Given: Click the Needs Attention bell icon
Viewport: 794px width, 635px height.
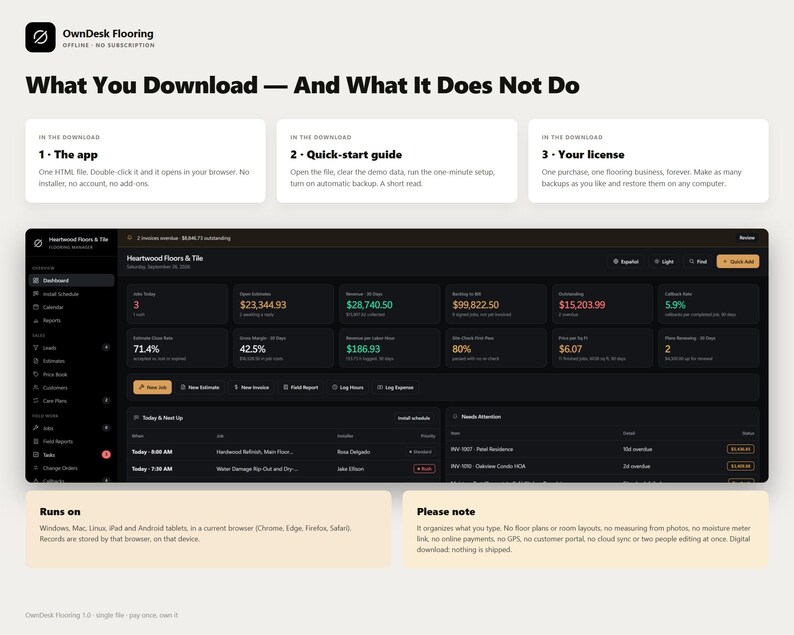Looking at the screenshot, I should click(x=455, y=416).
